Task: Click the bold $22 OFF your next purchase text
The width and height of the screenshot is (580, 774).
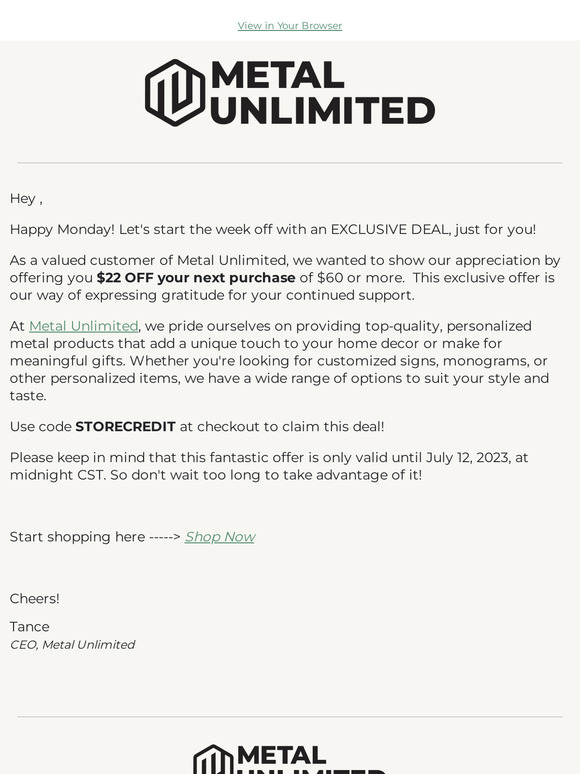Action: click(x=196, y=278)
